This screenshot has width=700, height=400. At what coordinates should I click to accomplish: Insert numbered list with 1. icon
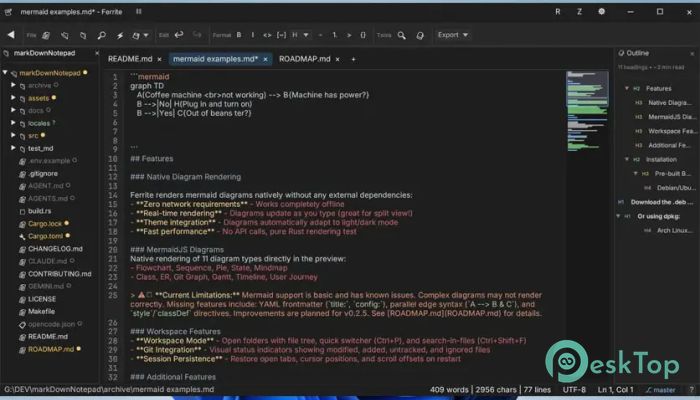(x=334, y=35)
